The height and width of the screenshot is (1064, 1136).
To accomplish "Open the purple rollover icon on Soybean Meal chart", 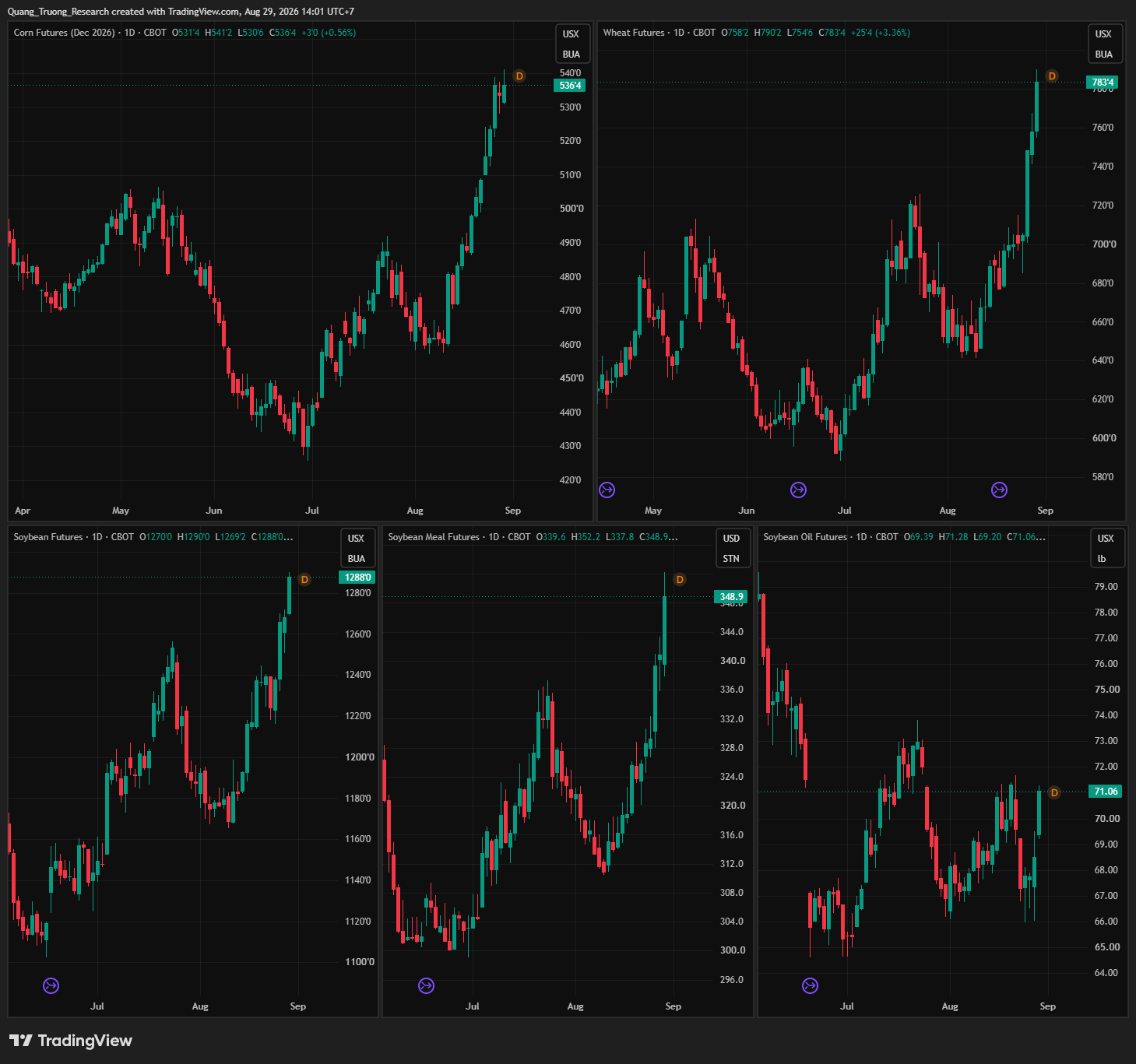I will click(426, 986).
